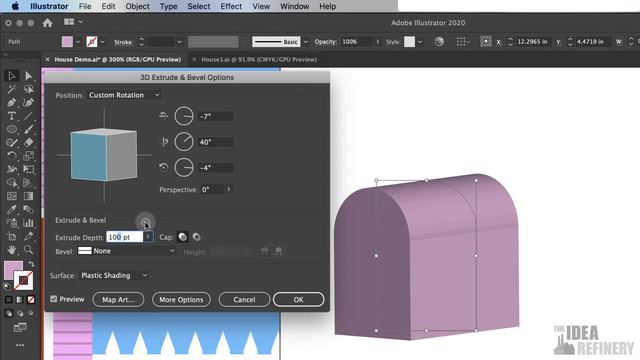
Task: Select the Pen tool
Action: tap(11, 103)
